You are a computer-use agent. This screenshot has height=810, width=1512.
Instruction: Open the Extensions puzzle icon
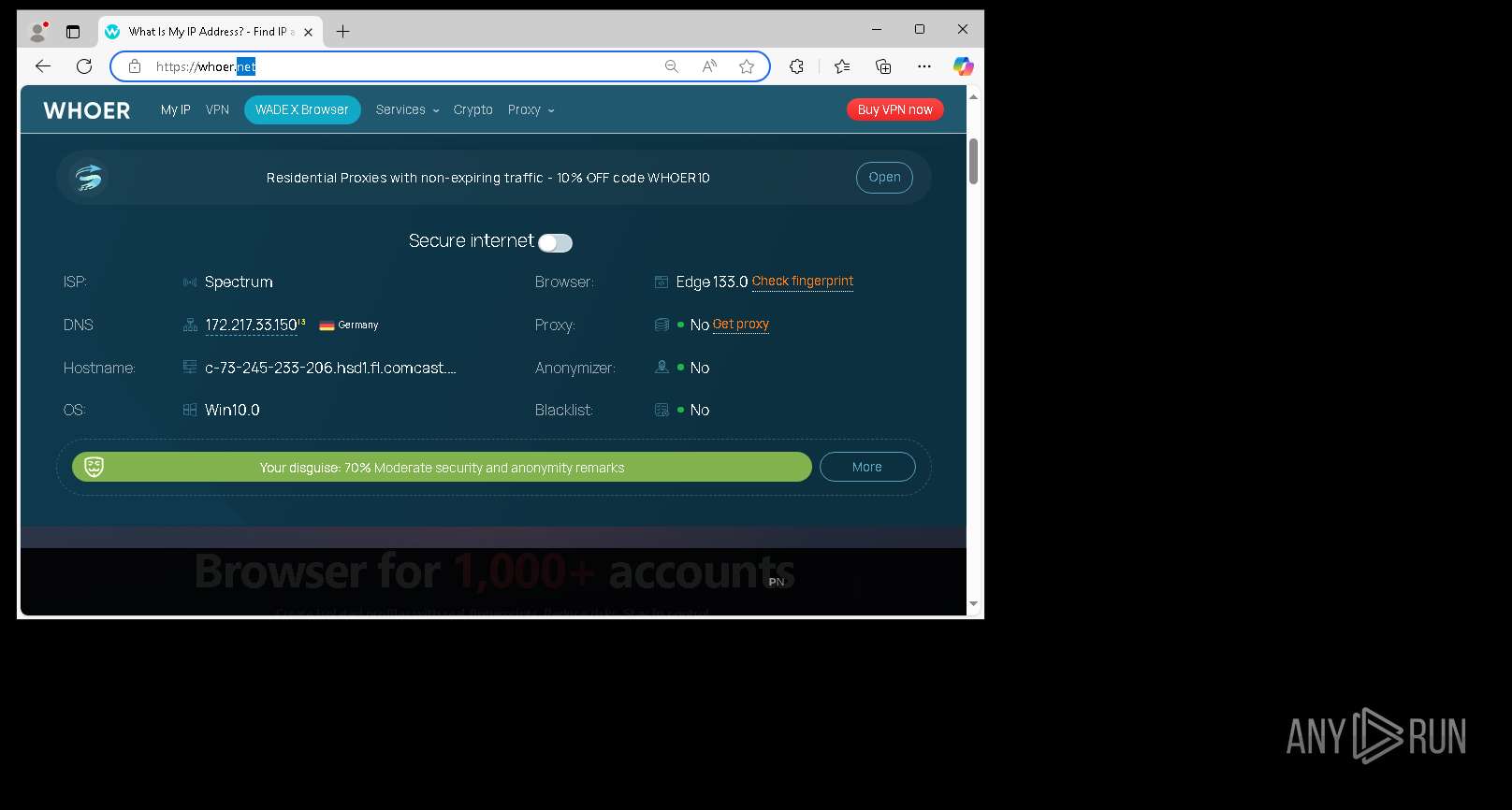(796, 66)
